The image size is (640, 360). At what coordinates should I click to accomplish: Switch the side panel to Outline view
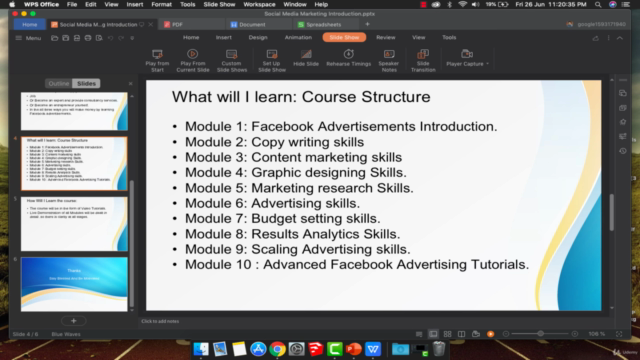59,83
